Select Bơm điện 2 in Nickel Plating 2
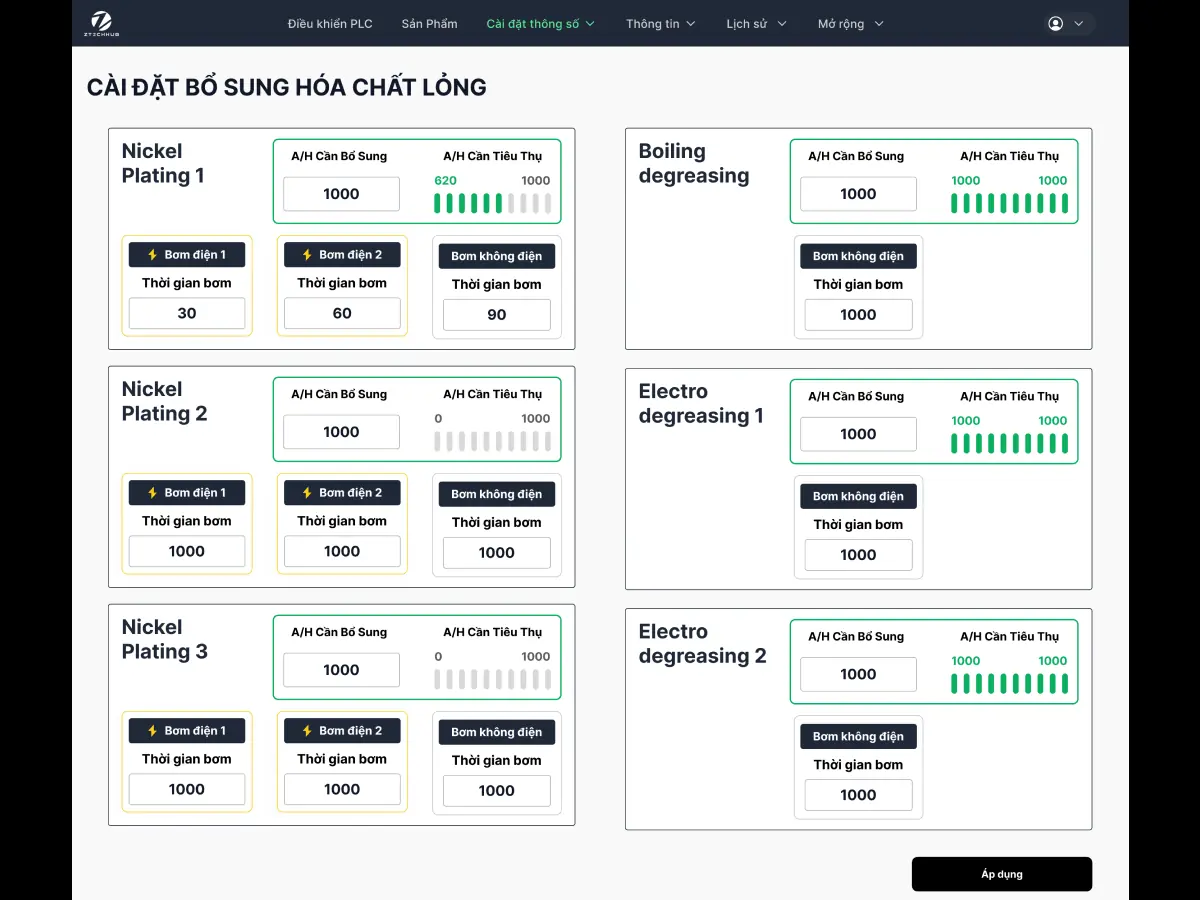Image resolution: width=1200 pixels, height=900 pixels. (x=342, y=493)
